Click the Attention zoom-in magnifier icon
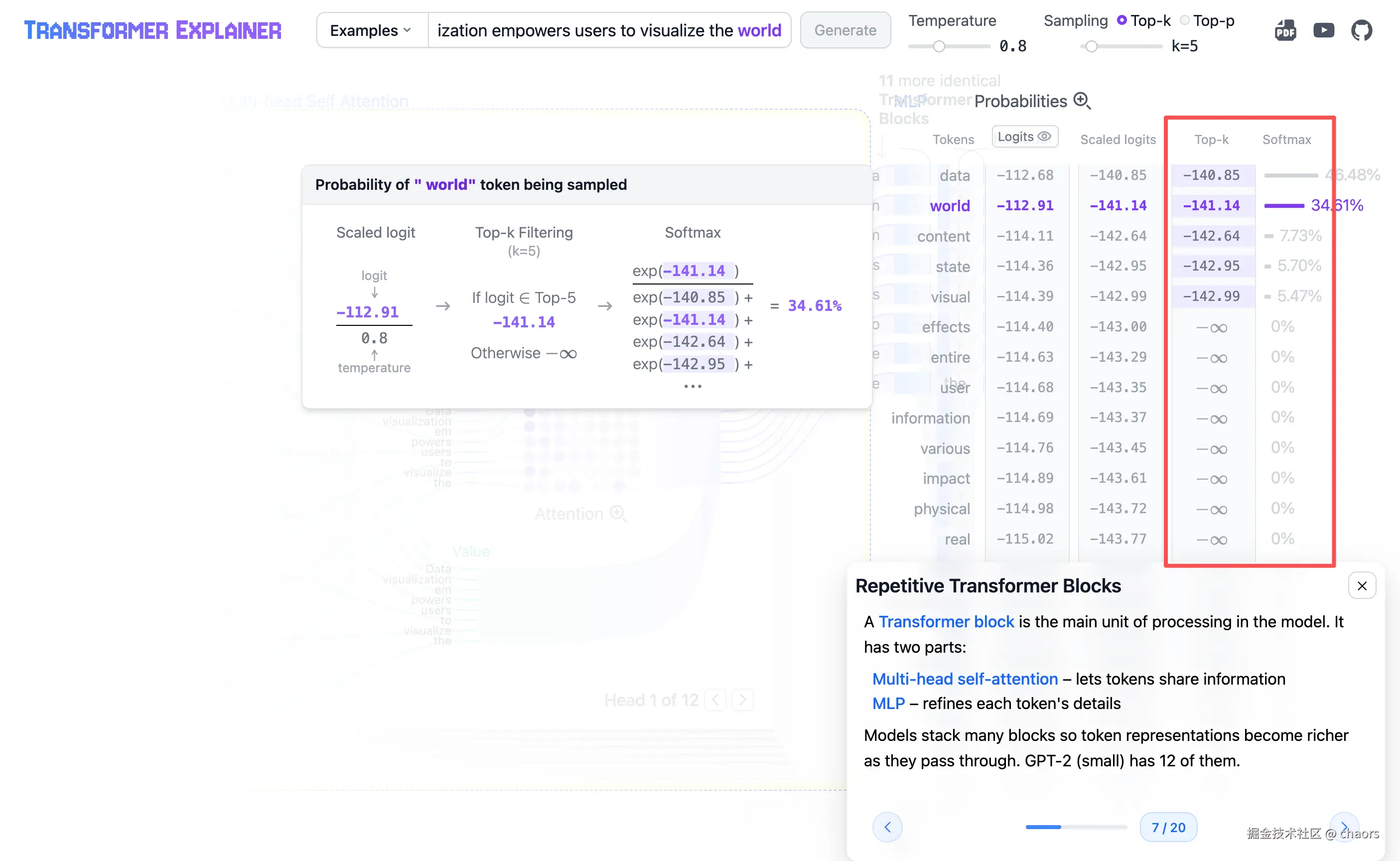Image resolution: width=1400 pixels, height=861 pixels. [618, 513]
